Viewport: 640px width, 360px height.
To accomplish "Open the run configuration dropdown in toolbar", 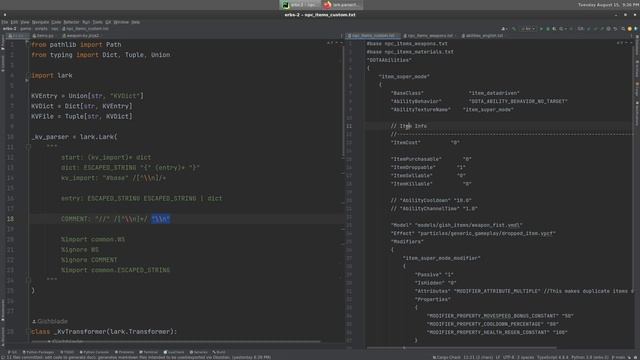I will (528, 29).
